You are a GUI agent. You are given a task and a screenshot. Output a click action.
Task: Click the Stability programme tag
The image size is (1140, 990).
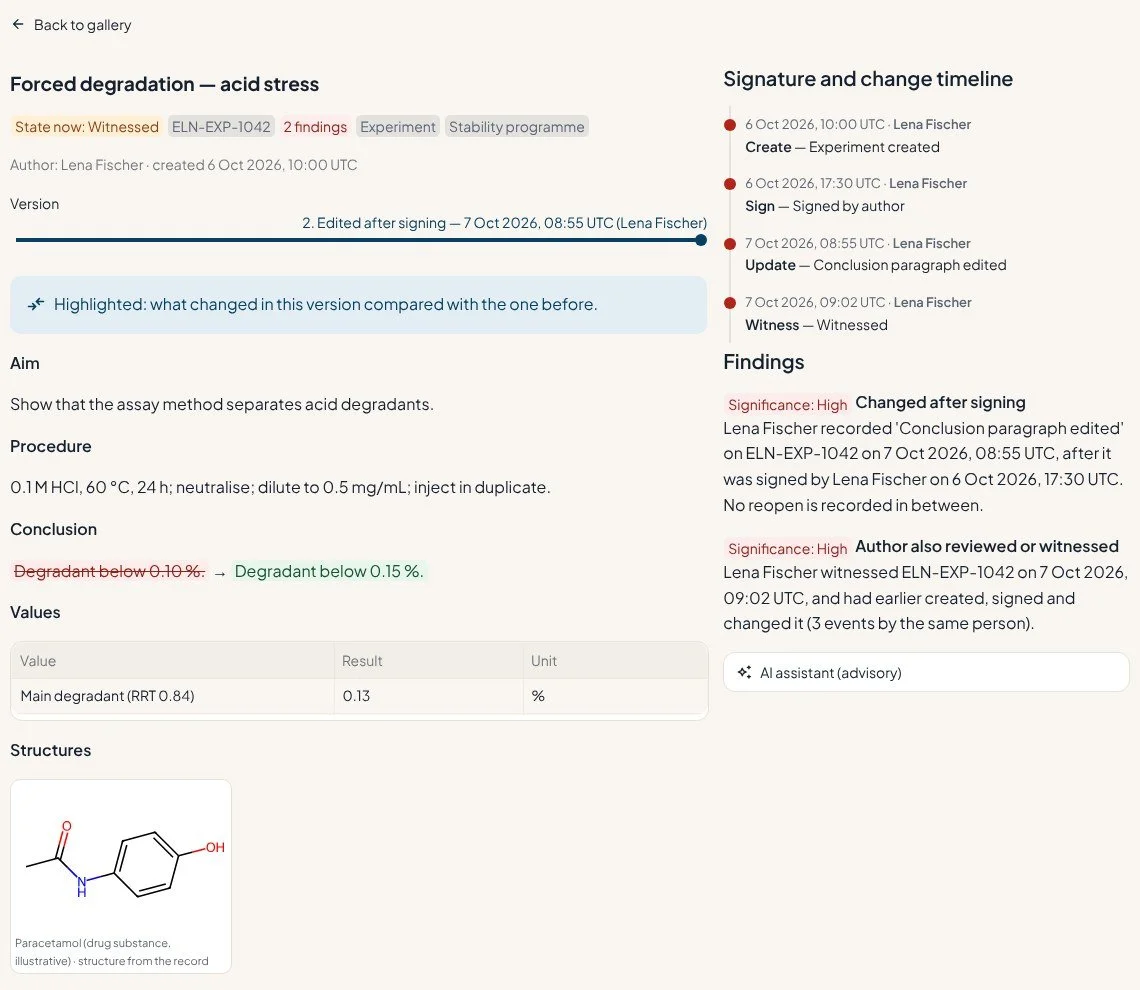516,126
